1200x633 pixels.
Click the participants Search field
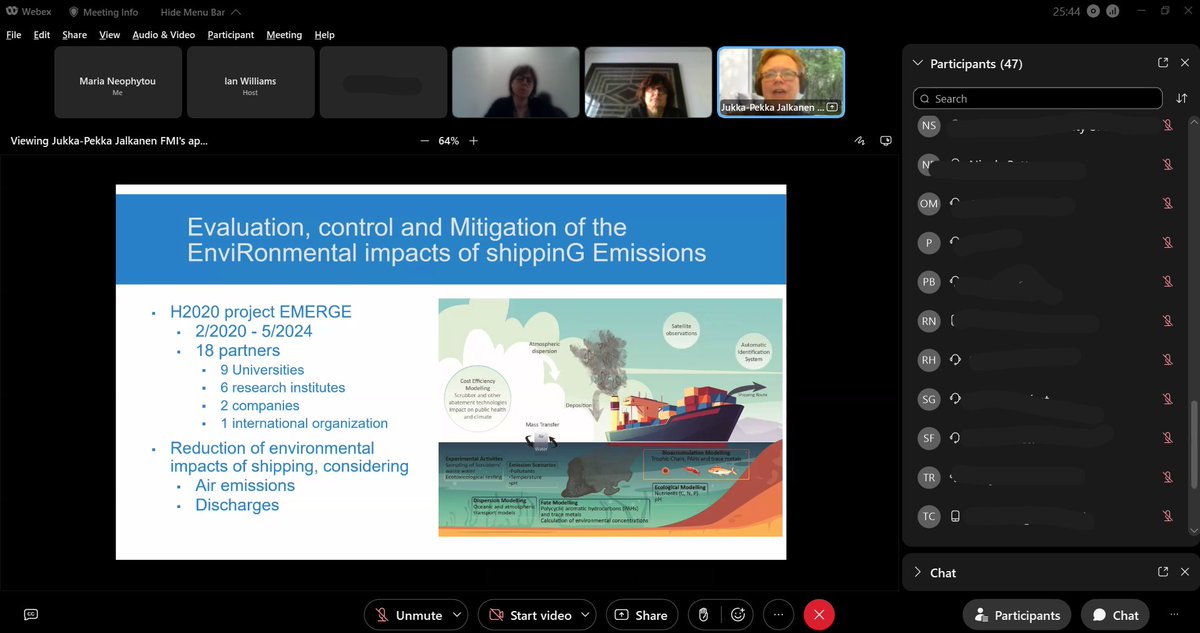[x=1037, y=98]
